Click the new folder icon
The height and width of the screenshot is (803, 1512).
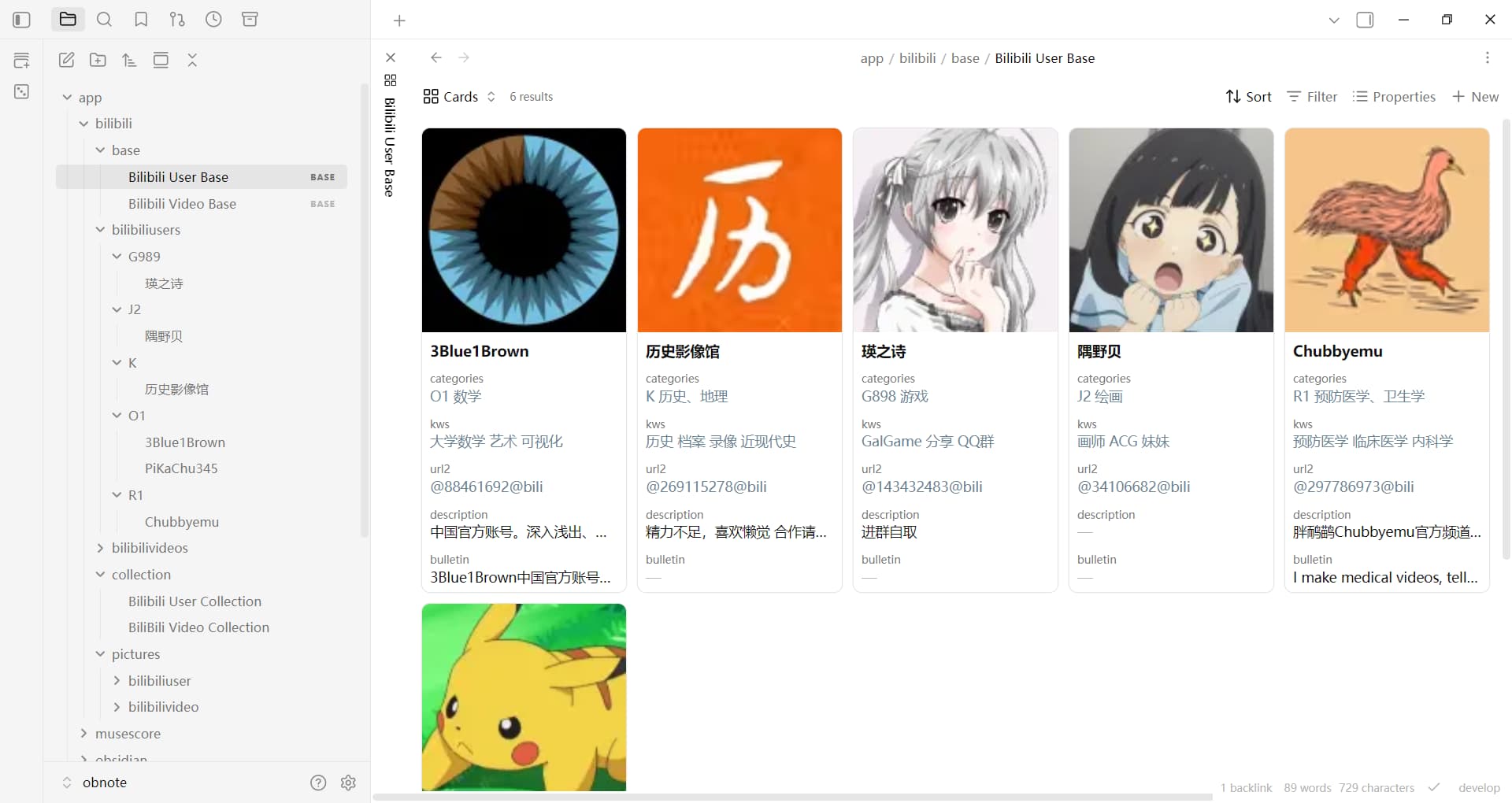(98, 60)
